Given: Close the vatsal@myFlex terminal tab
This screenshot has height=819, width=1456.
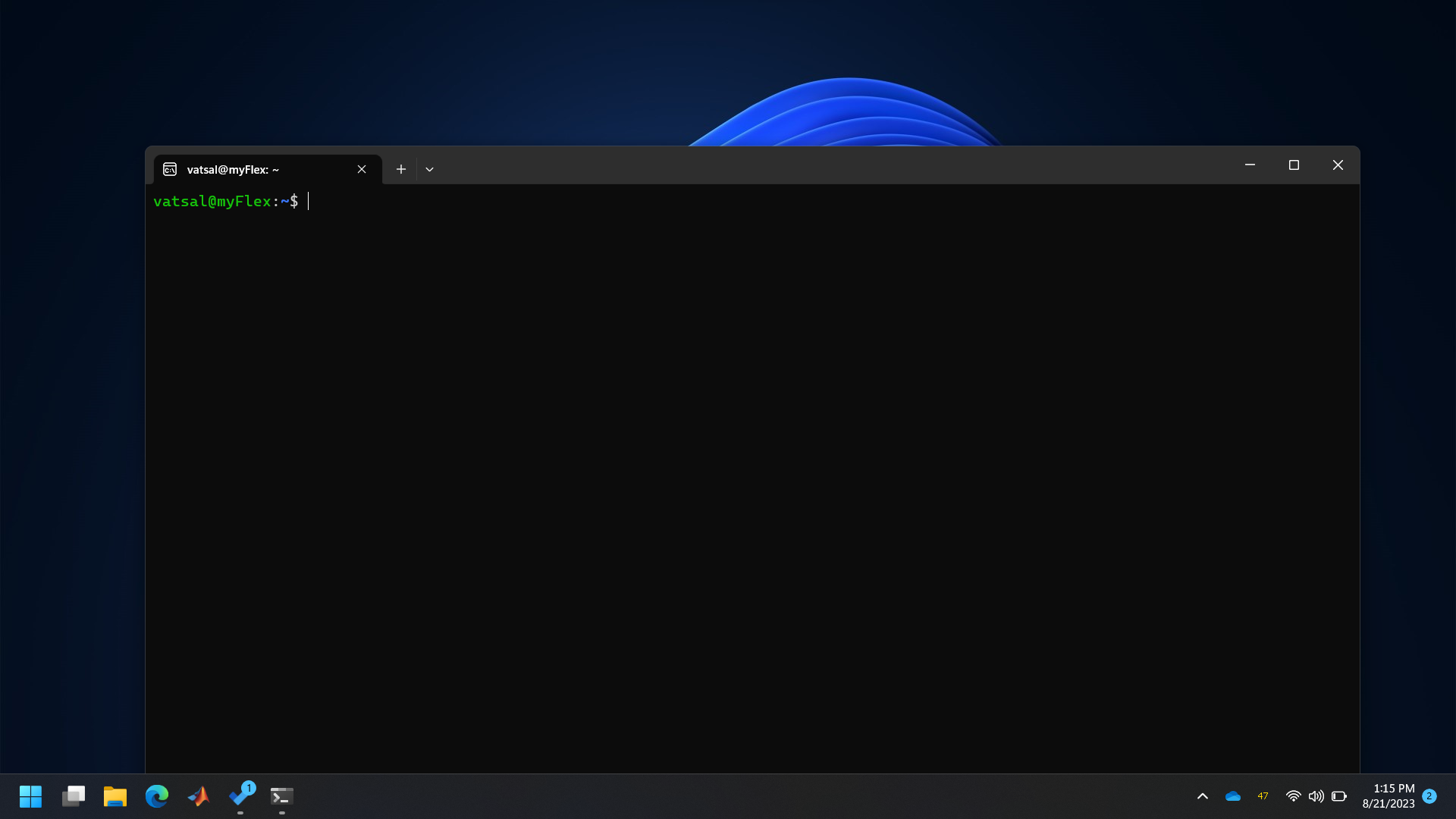Looking at the screenshot, I should pyautogui.click(x=362, y=169).
